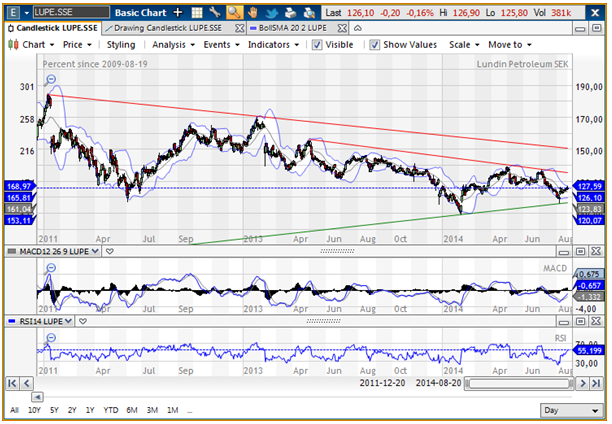
Task: Expand the Day interval combo box
Action: coord(570,411)
